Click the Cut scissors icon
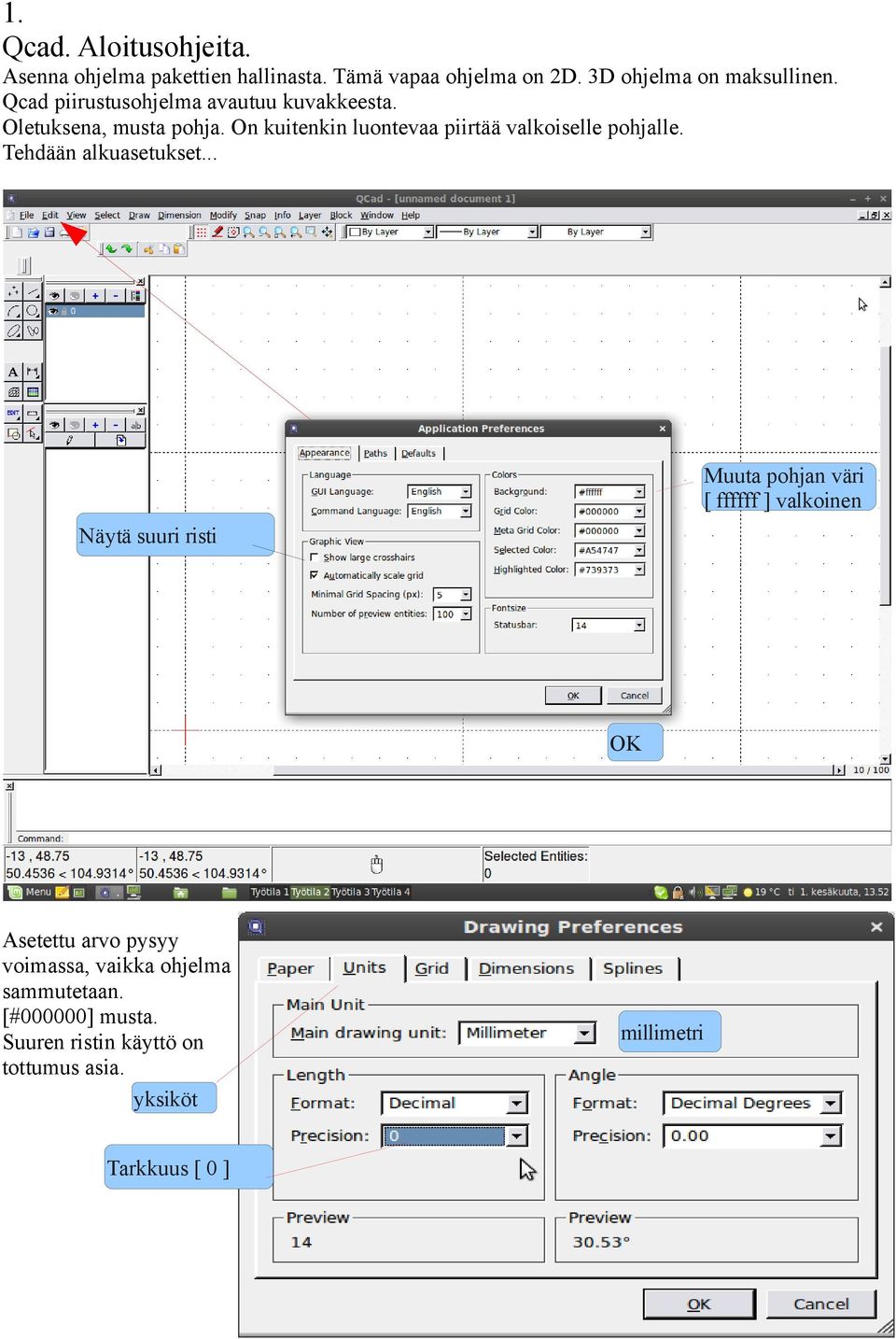This screenshot has width=896, height=1339. [148, 249]
